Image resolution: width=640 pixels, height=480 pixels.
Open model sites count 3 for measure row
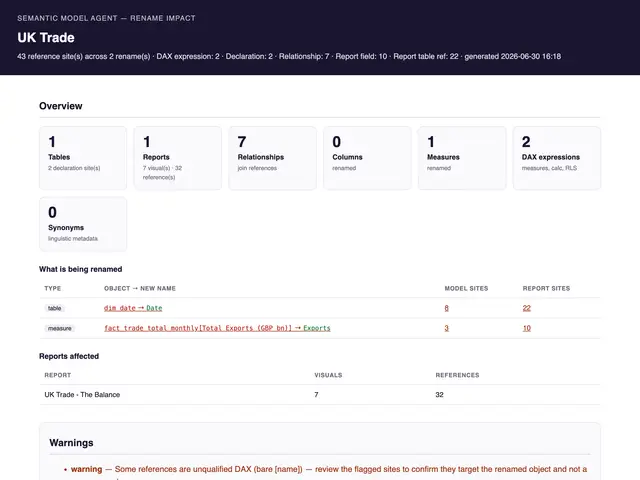pos(447,328)
